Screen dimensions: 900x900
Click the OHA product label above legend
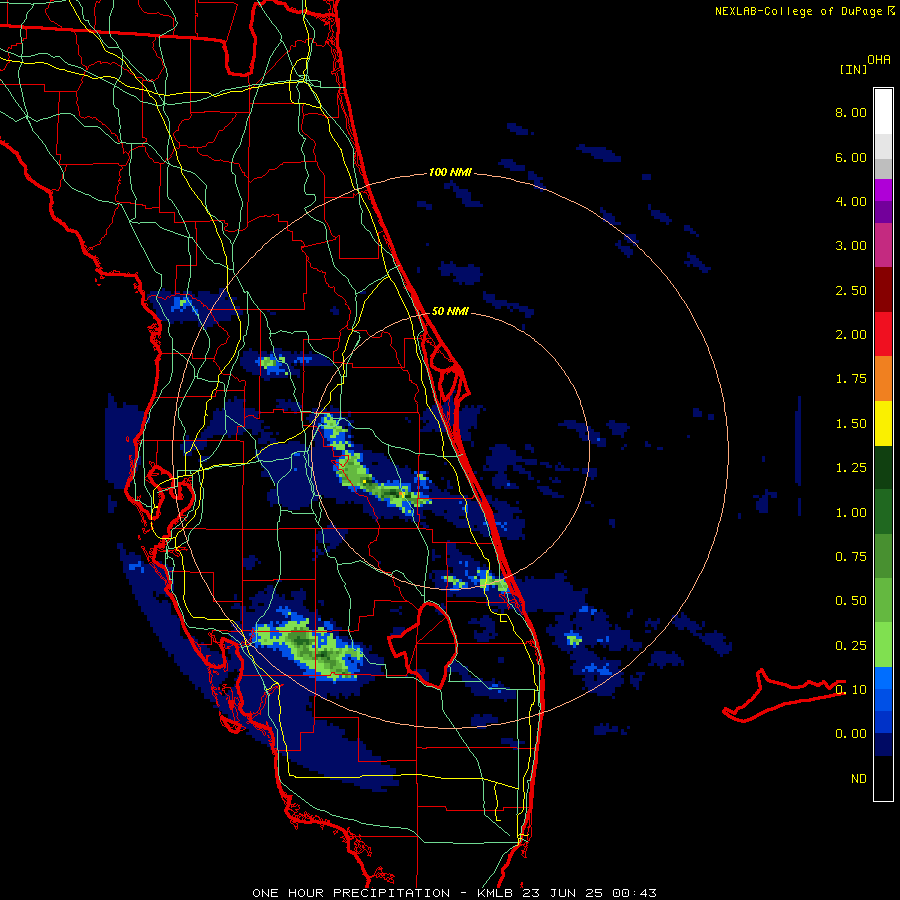click(879, 60)
